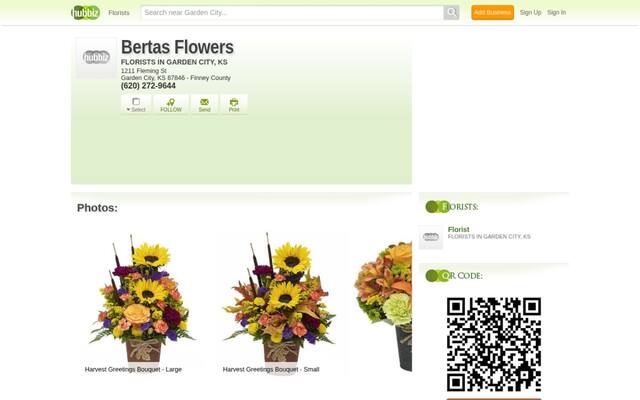Screen dimensions: 640x400
Task: Click the Harvest Greetings Bouquet - Large caption
Action: point(133,369)
